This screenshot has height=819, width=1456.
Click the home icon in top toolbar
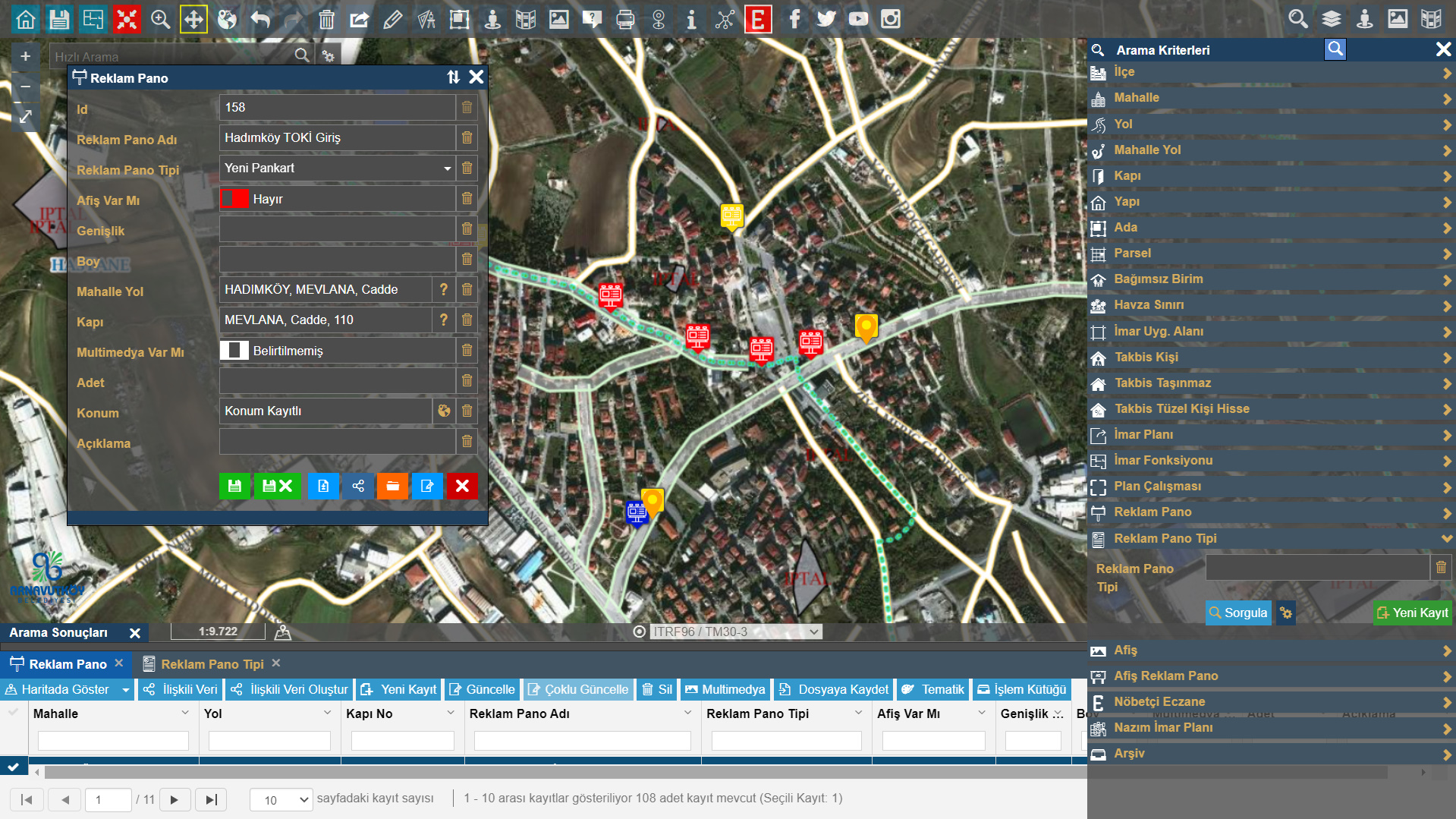[x=26, y=19]
